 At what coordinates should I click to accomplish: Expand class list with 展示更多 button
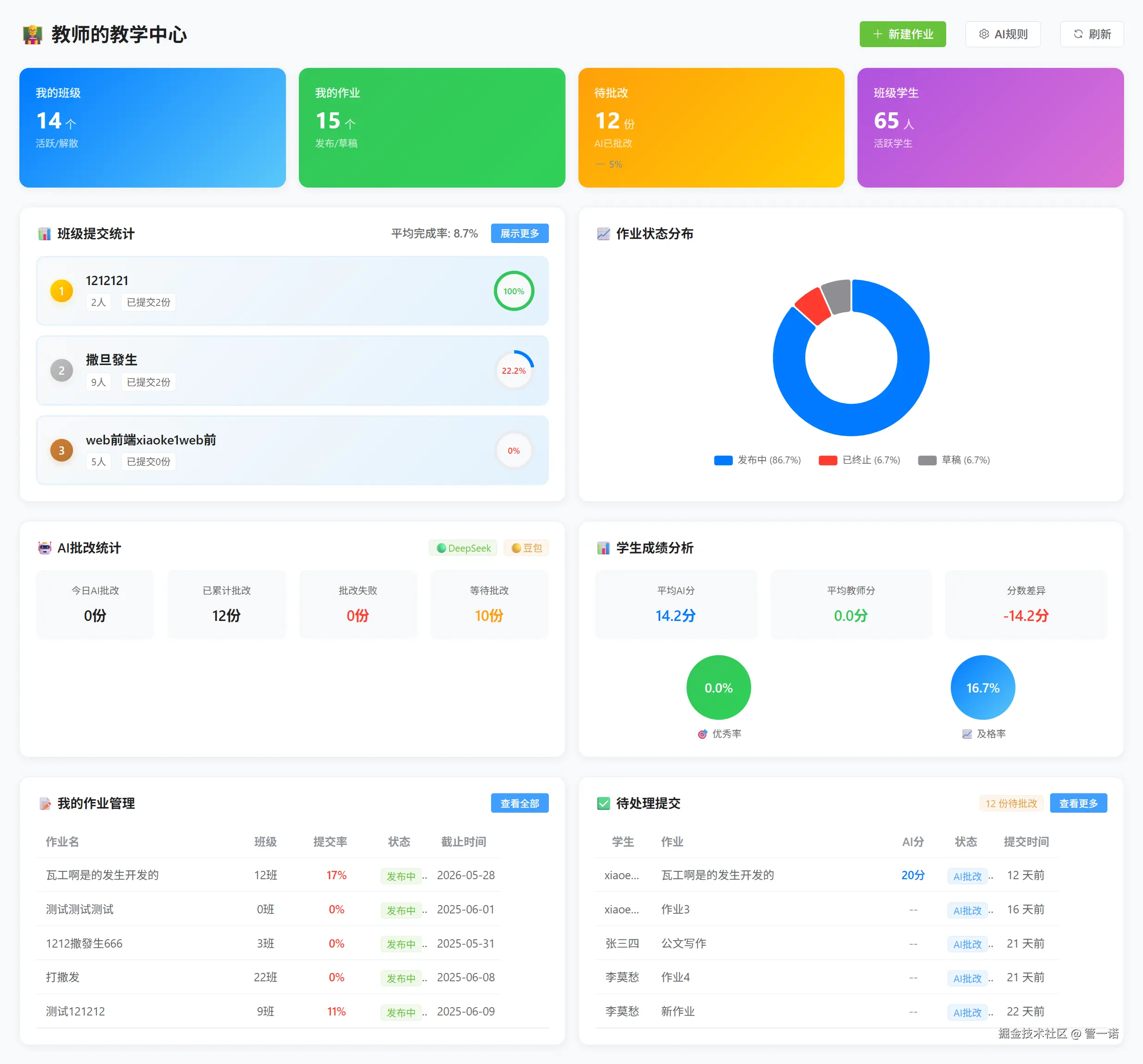[x=519, y=233]
